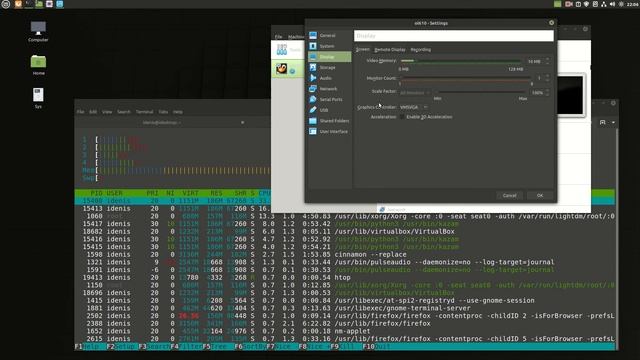Select Display category in settings sidebar
This screenshot has width=640, height=360.
click(x=329, y=57)
